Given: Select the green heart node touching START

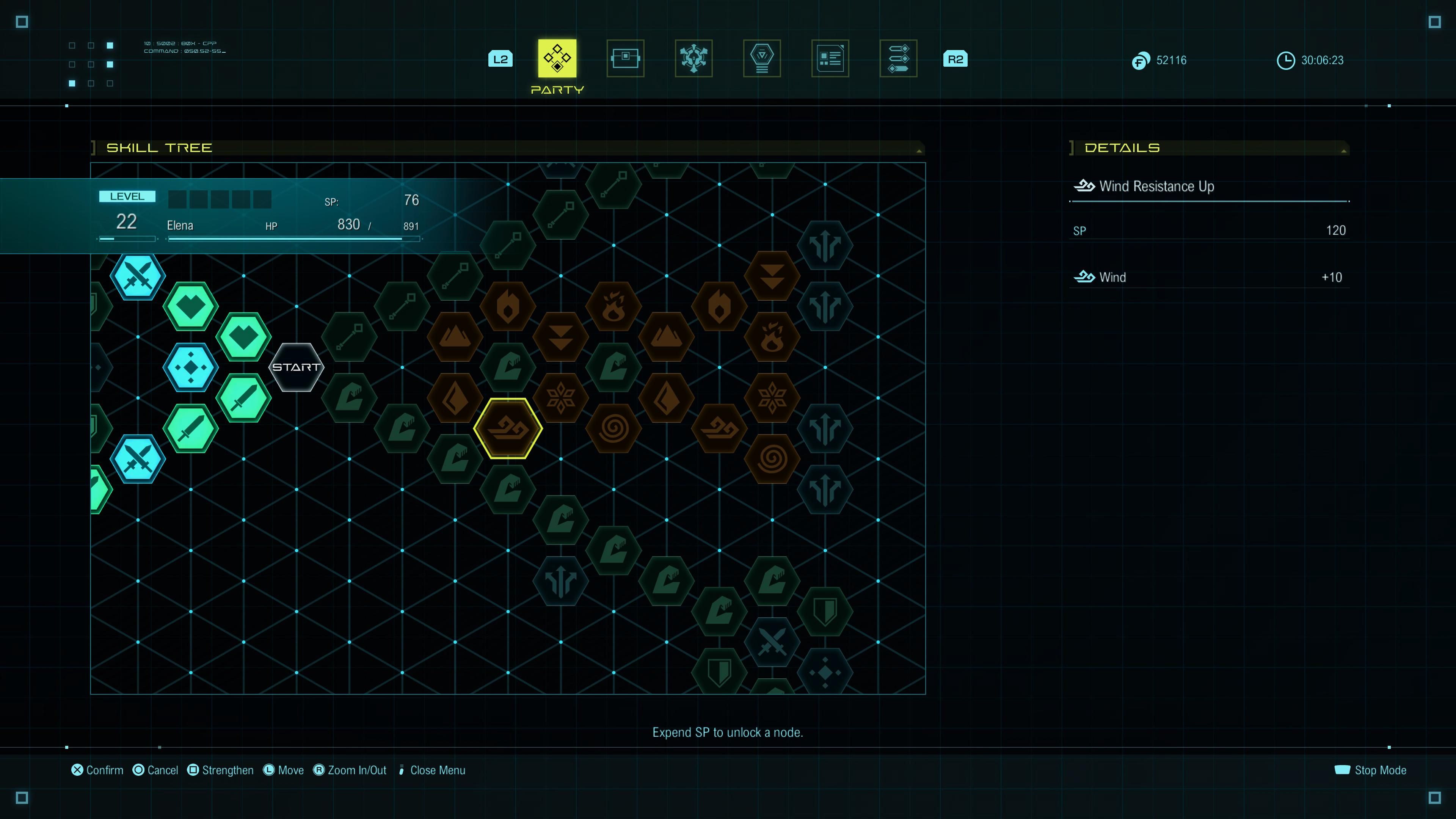Looking at the screenshot, I should click(243, 337).
